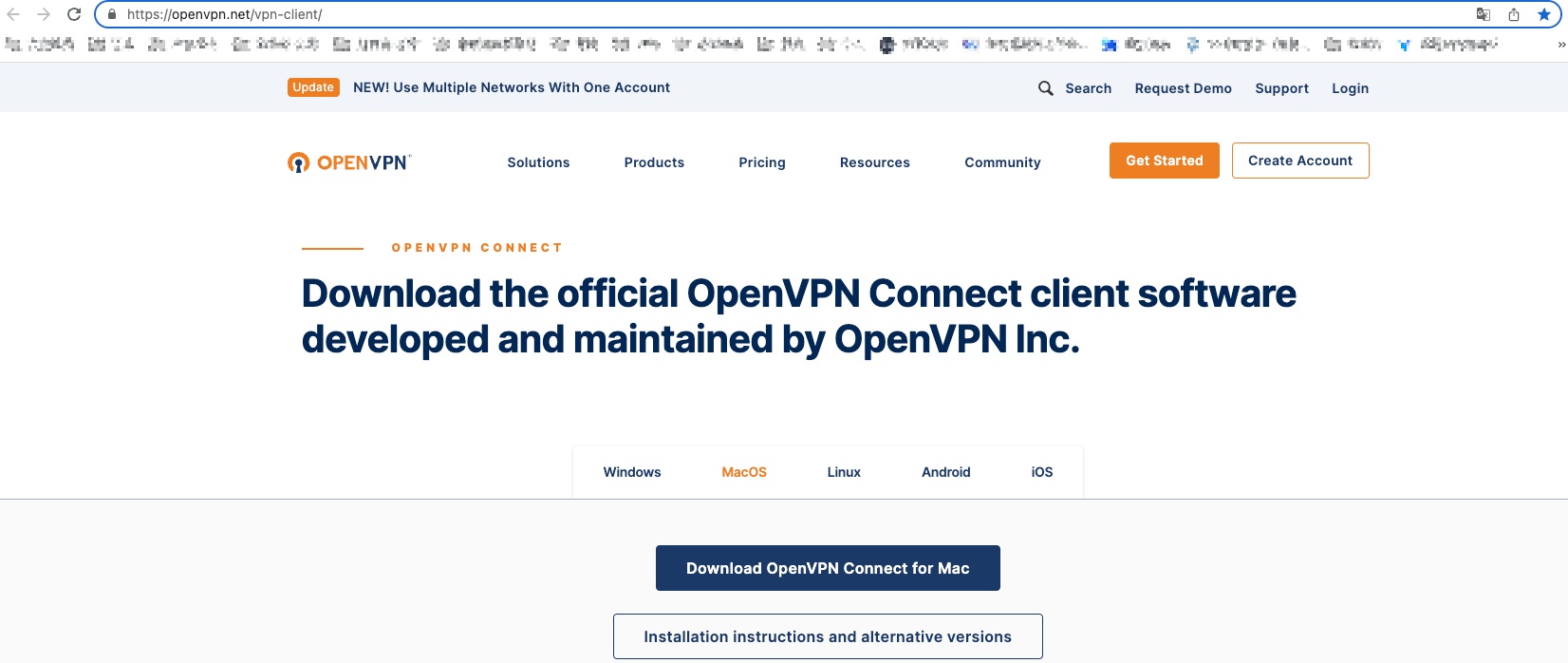Click the share icon in address bar
This screenshot has height=663, width=1568.
[1514, 14]
